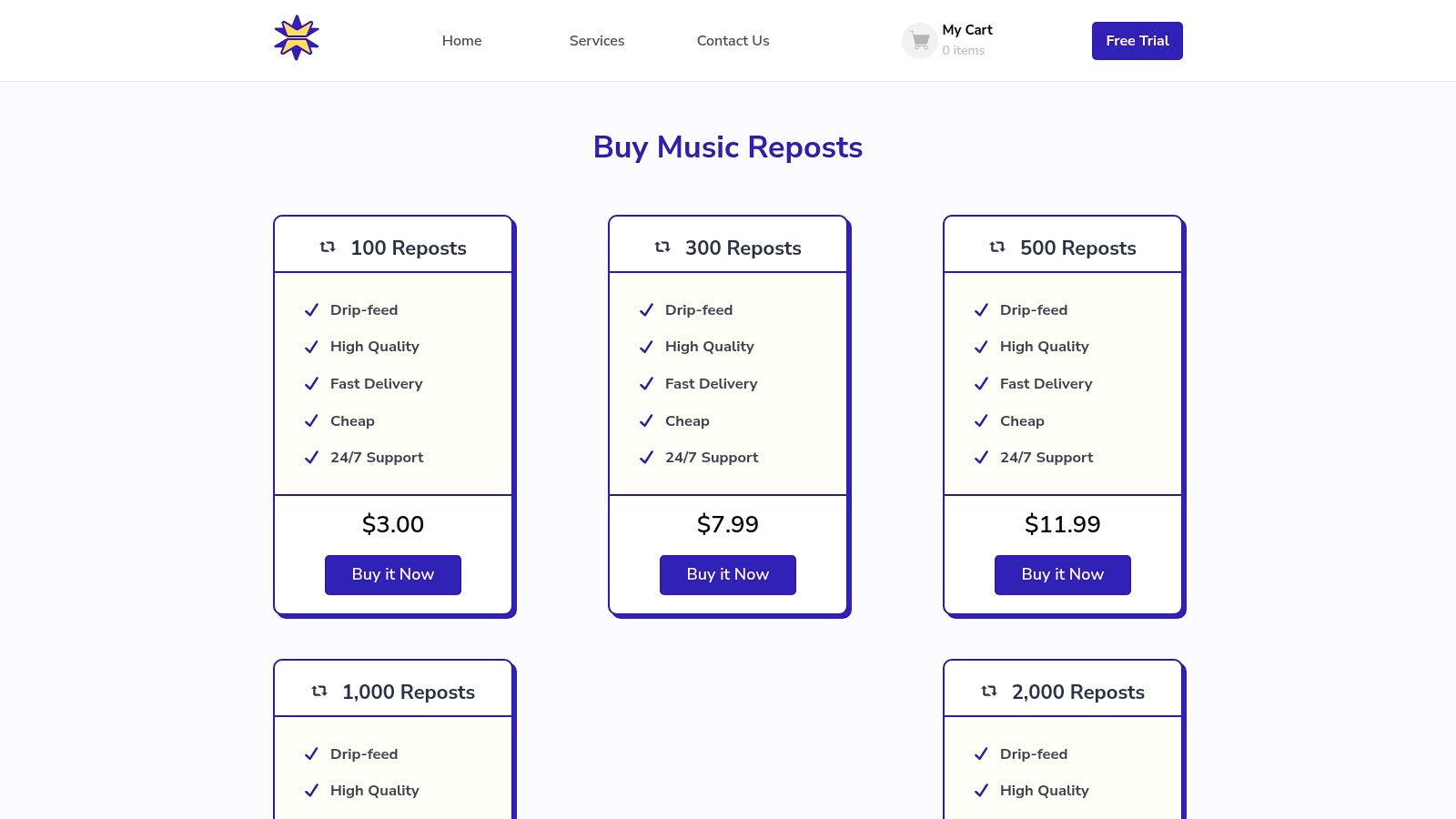Viewport: 1456px width, 819px height.
Task: Click the 24/7 Support checkmark in 500 Reposts card
Action: (x=981, y=458)
